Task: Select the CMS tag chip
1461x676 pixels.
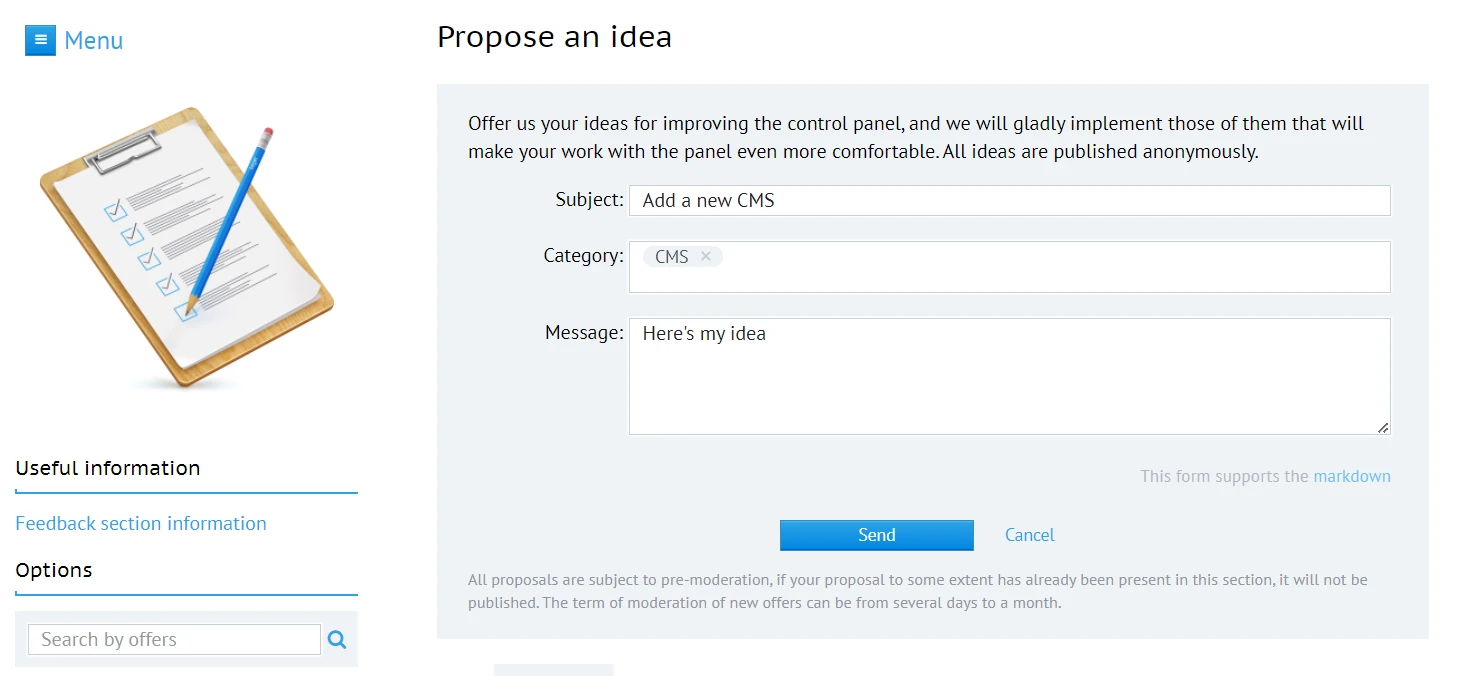Action: coord(671,257)
